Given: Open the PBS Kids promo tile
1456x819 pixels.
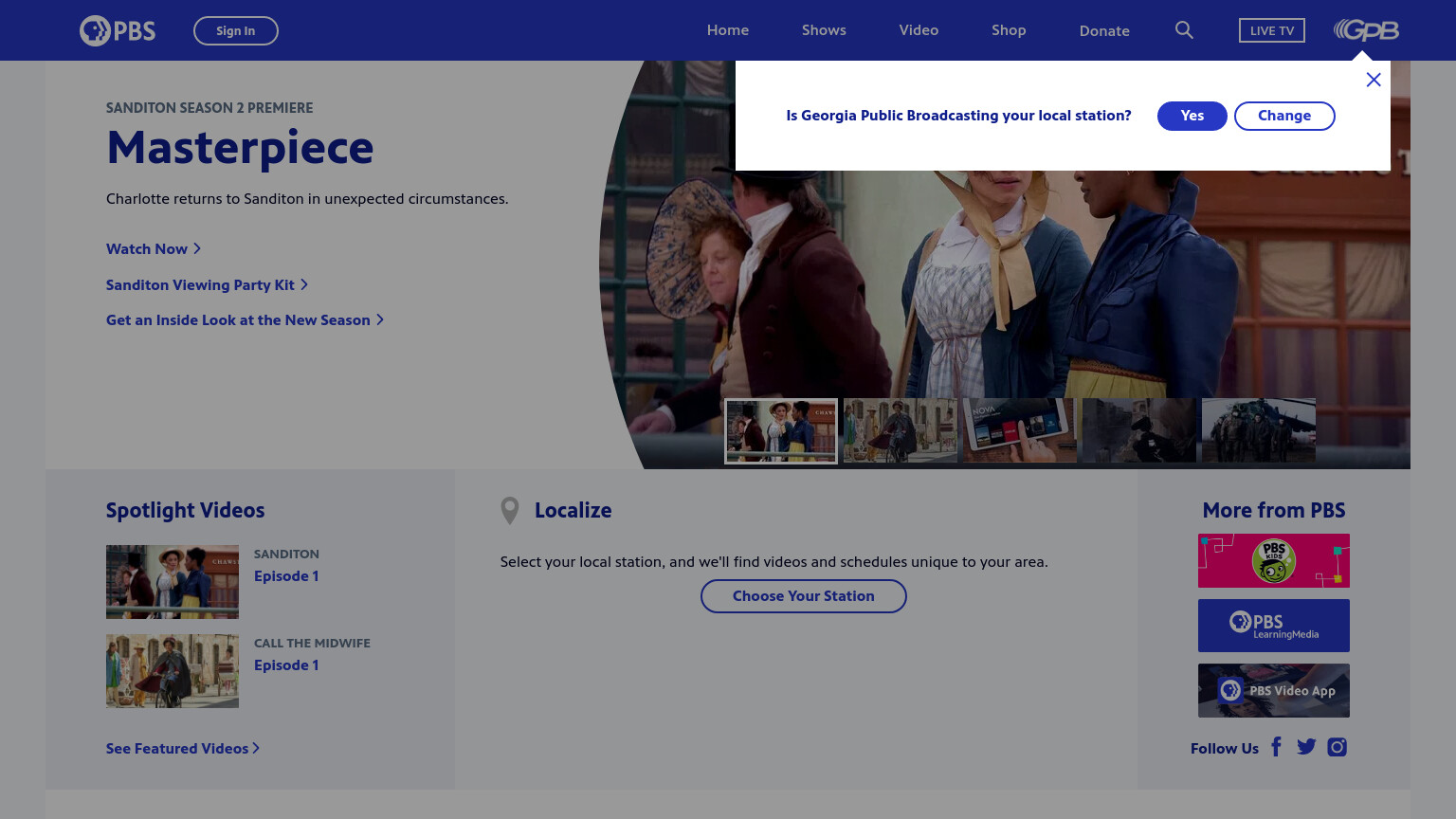Looking at the screenshot, I should click(1273, 560).
